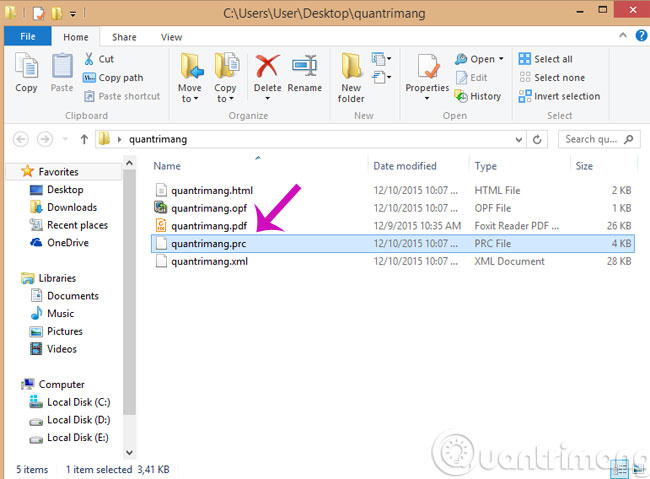The image size is (650, 479).
Task: Select the quantrimang.html file
Action: (x=393, y=190)
